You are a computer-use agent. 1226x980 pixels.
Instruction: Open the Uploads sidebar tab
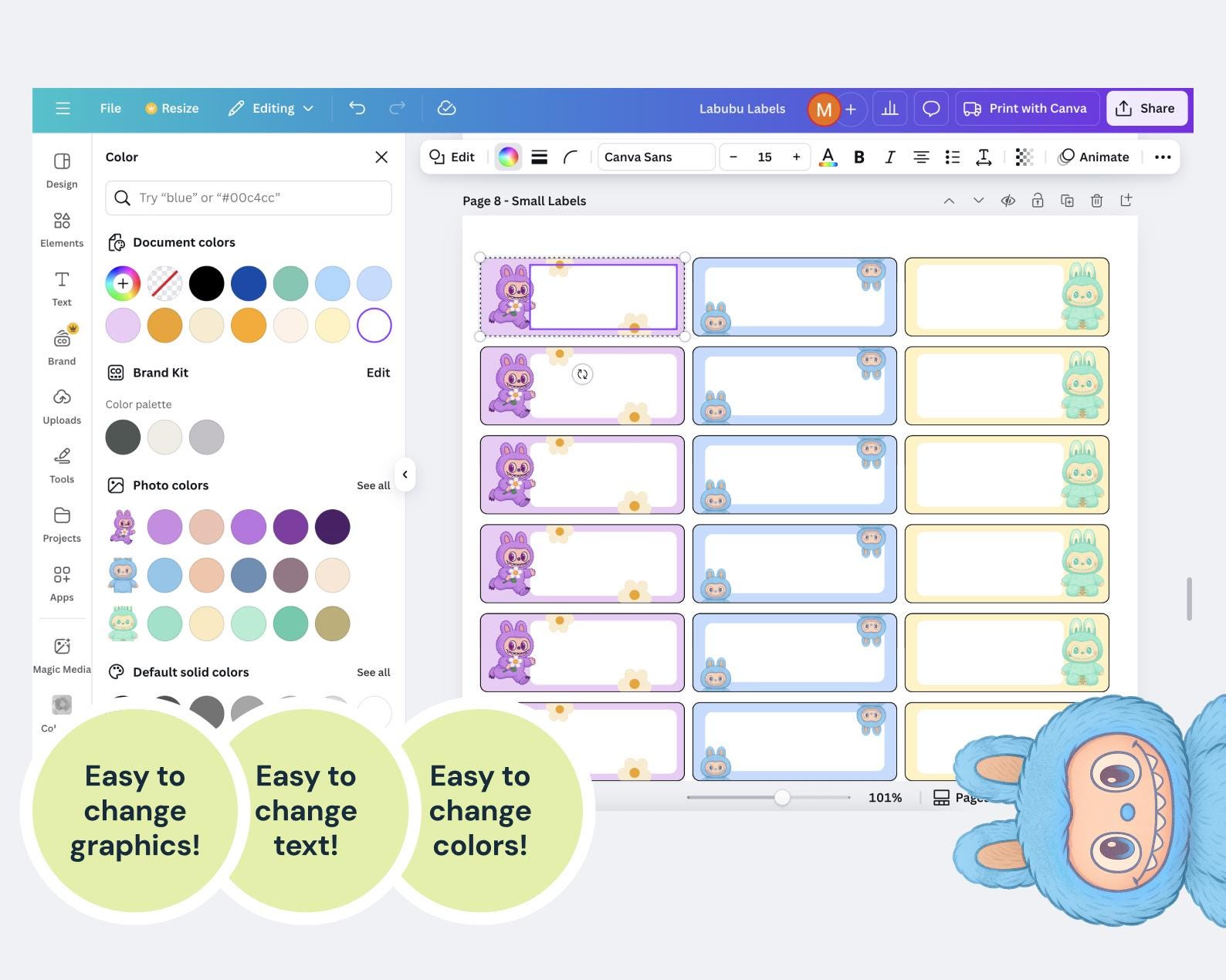(x=62, y=407)
